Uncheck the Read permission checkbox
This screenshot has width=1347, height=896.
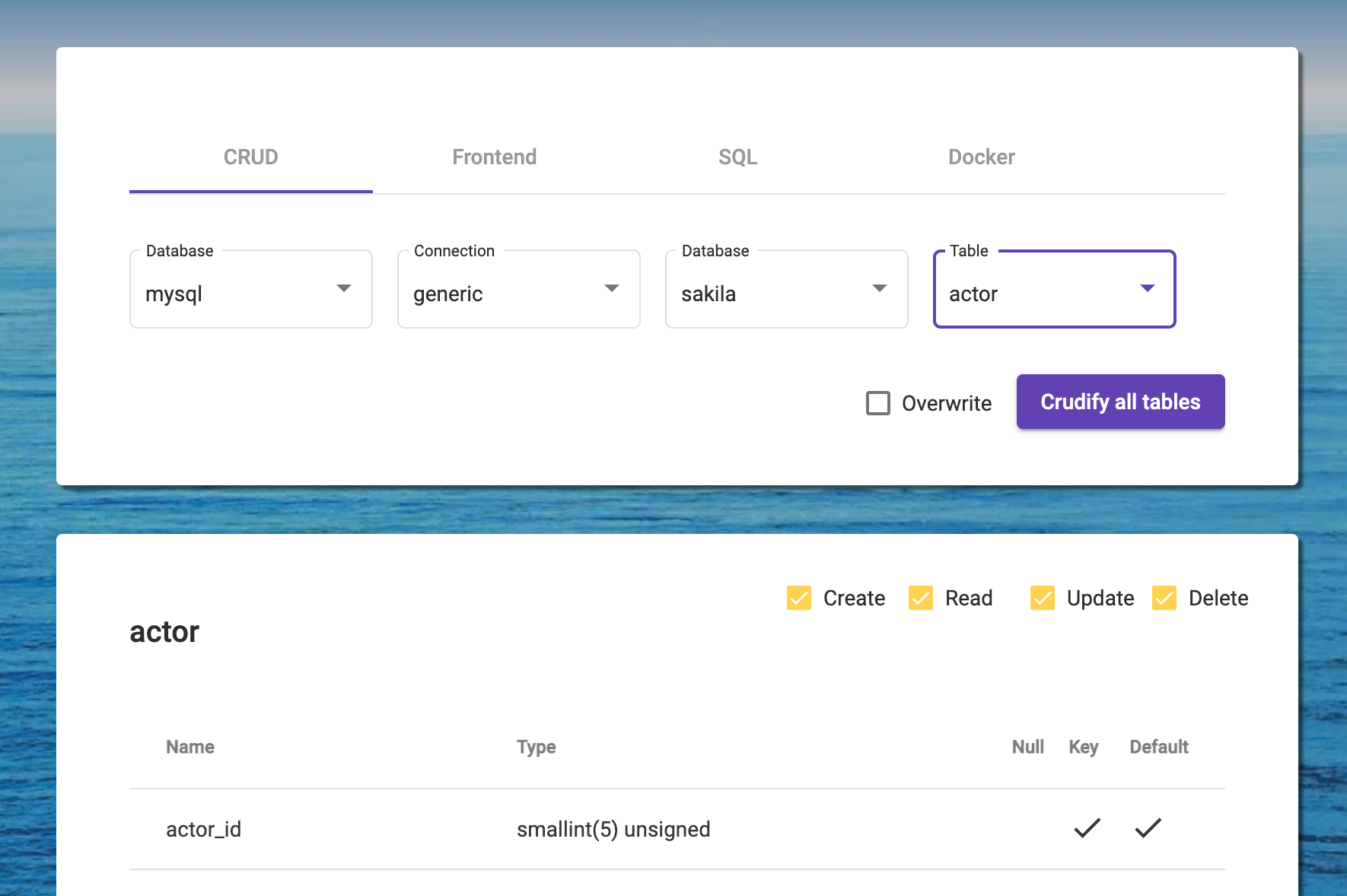tap(921, 599)
